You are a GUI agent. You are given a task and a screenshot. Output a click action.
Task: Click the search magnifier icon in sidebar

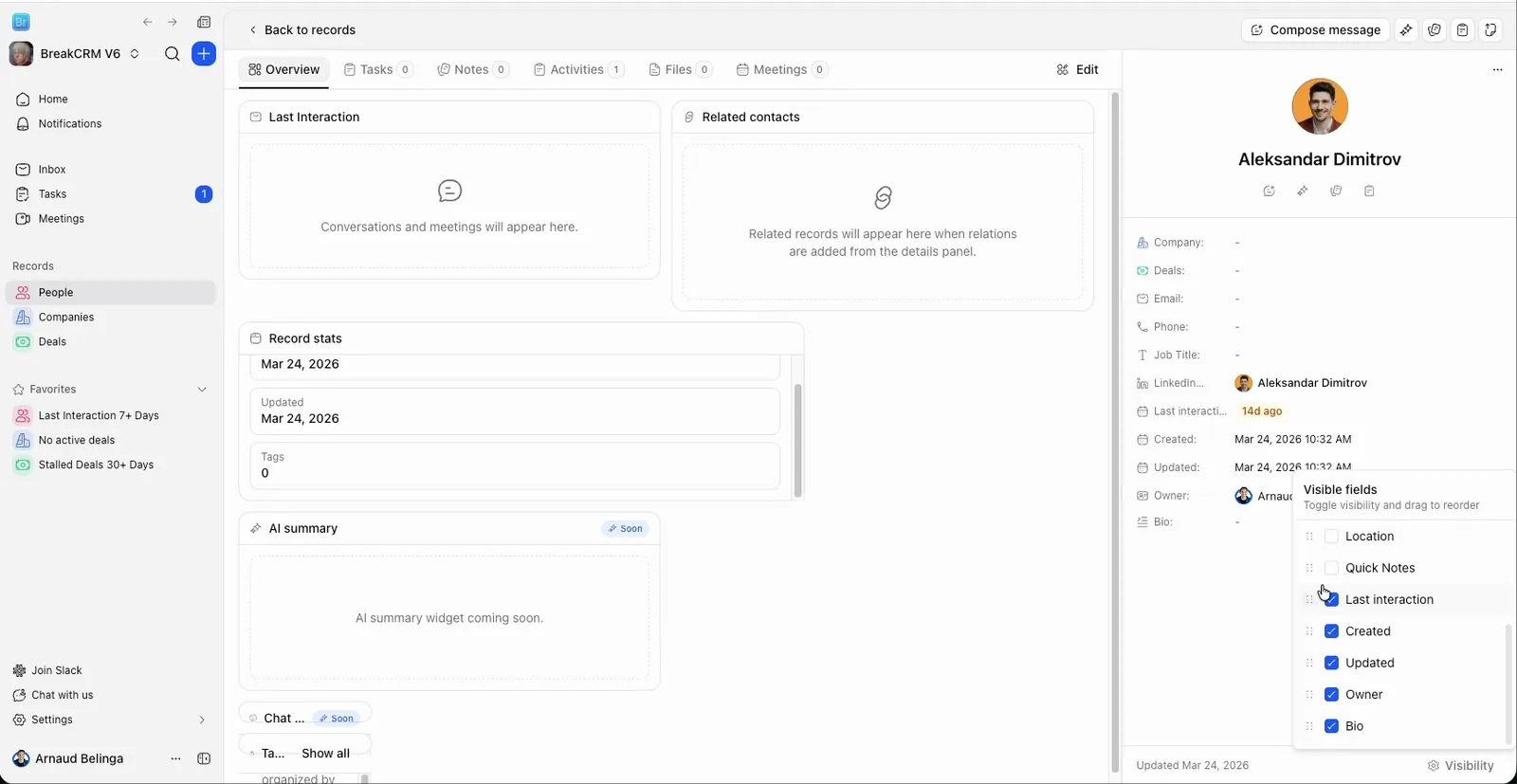tap(172, 54)
